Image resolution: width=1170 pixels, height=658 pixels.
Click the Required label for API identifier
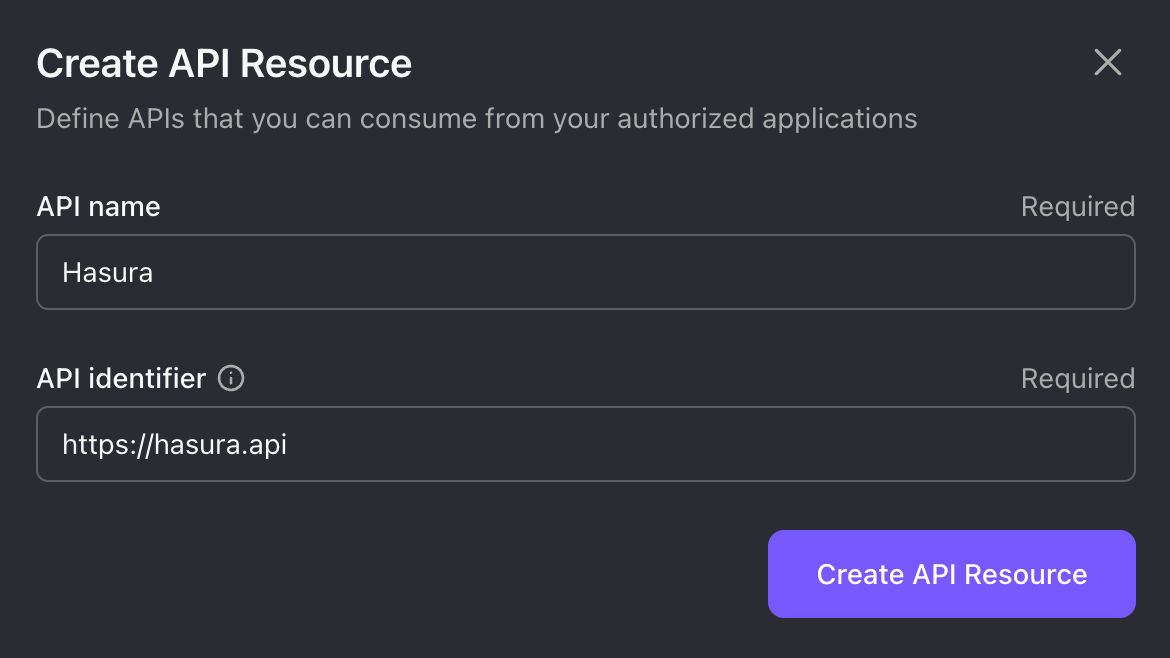(x=1077, y=378)
